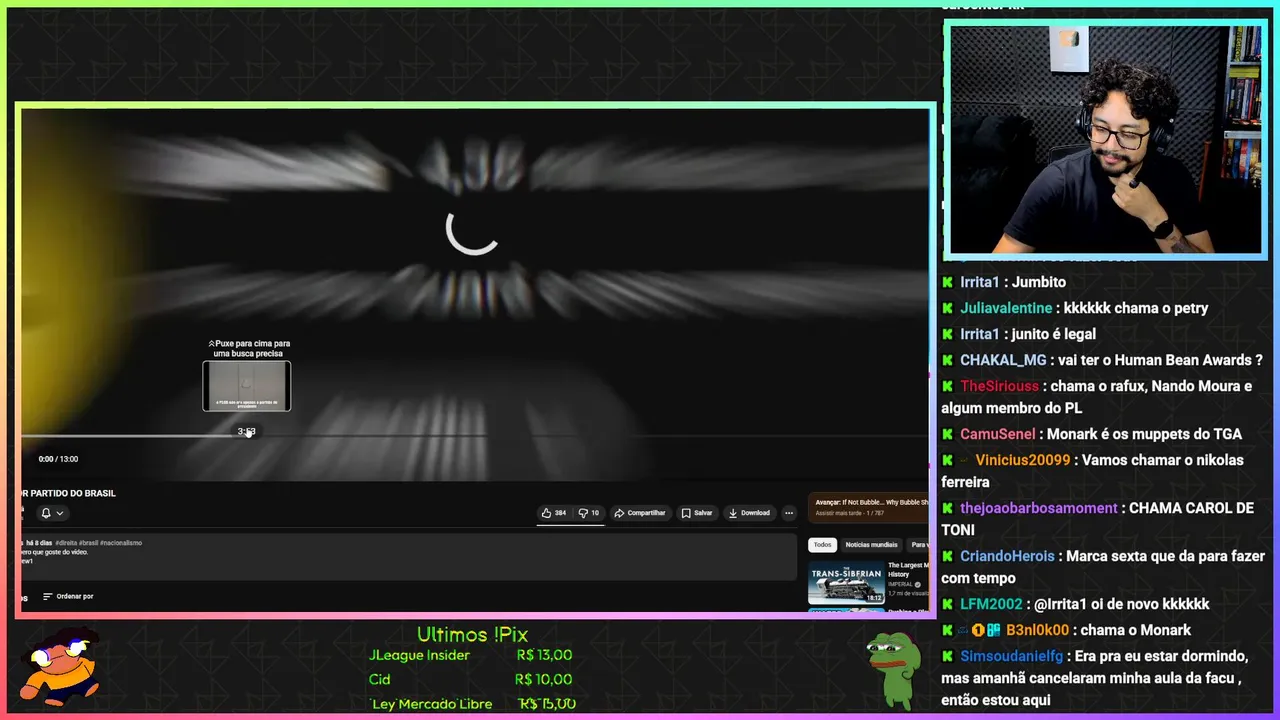Open the #direita hashtag link
The height and width of the screenshot is (720, 1280).
click(67, 542)
